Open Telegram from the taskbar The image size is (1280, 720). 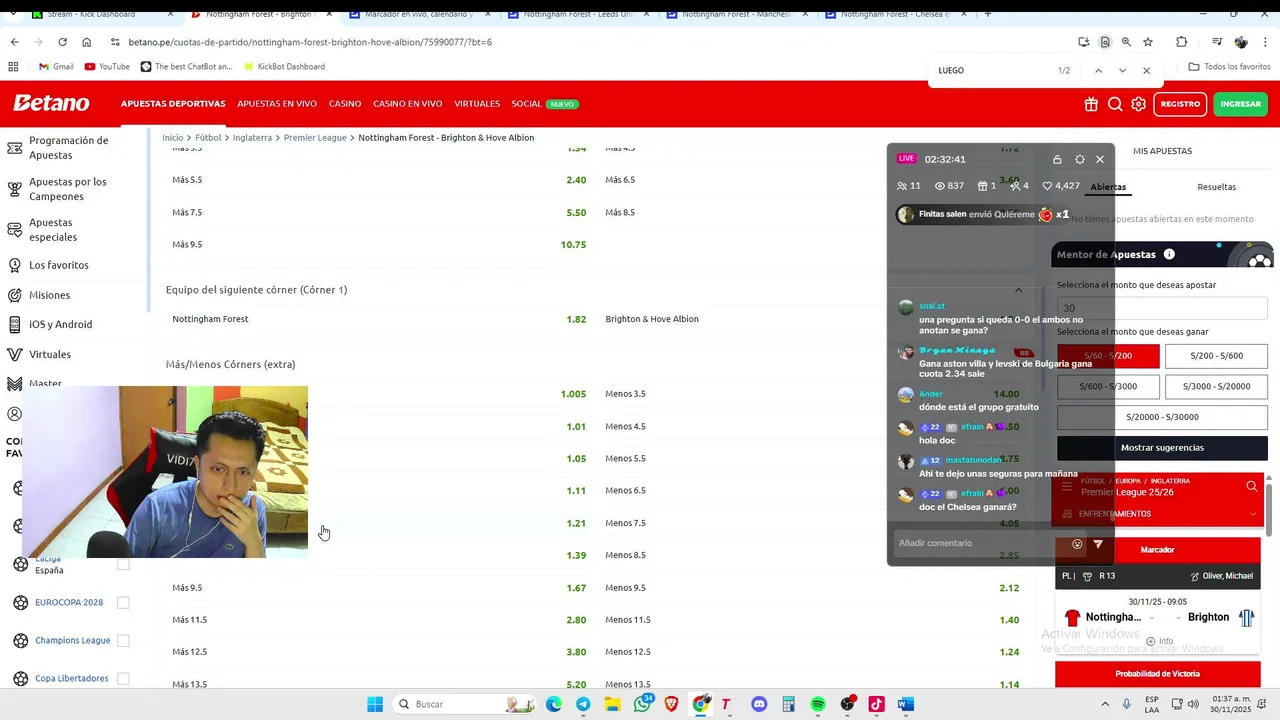coord(583,704)
